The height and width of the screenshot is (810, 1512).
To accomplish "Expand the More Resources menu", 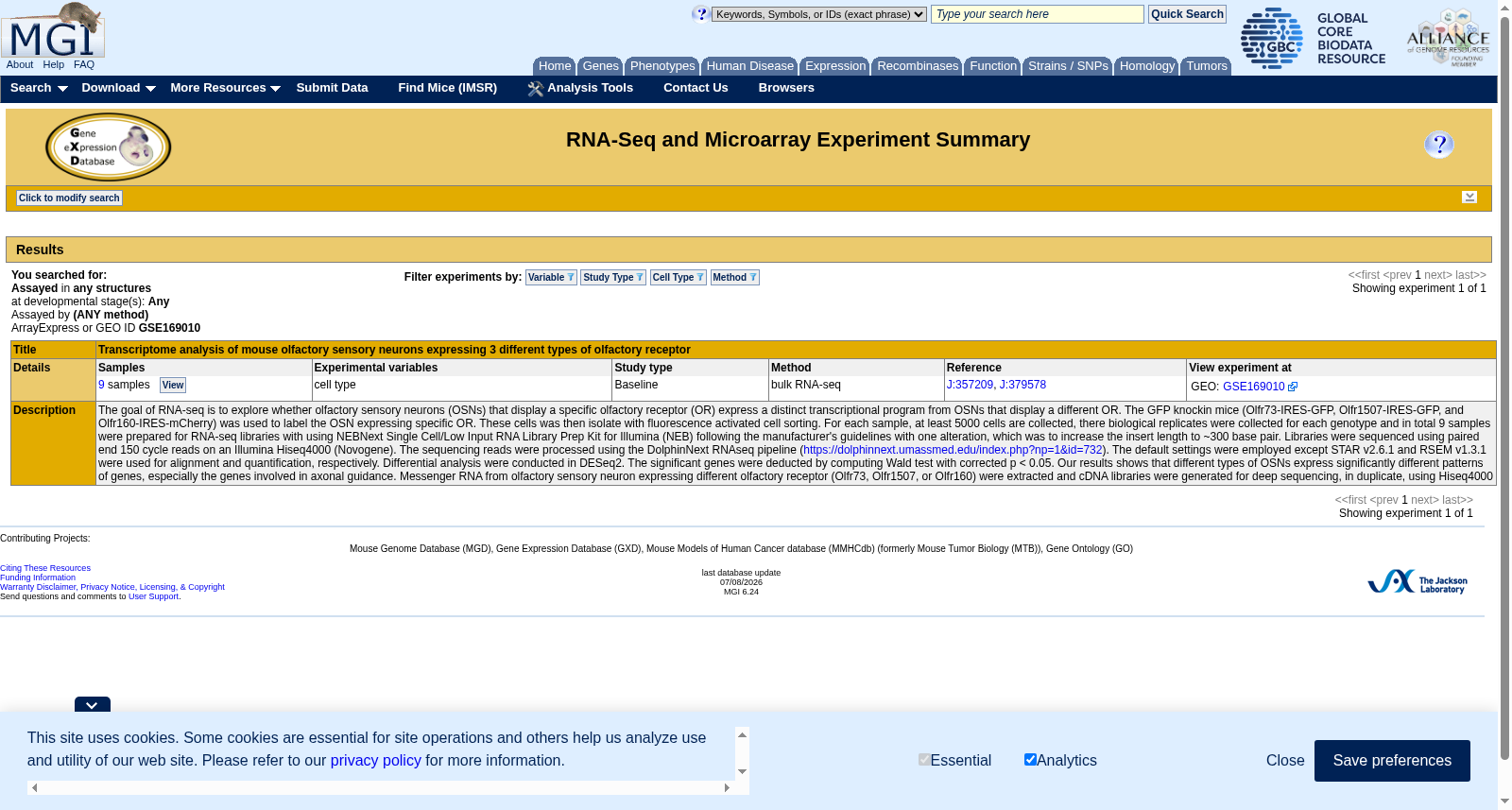I will click(x=225, y=88).
